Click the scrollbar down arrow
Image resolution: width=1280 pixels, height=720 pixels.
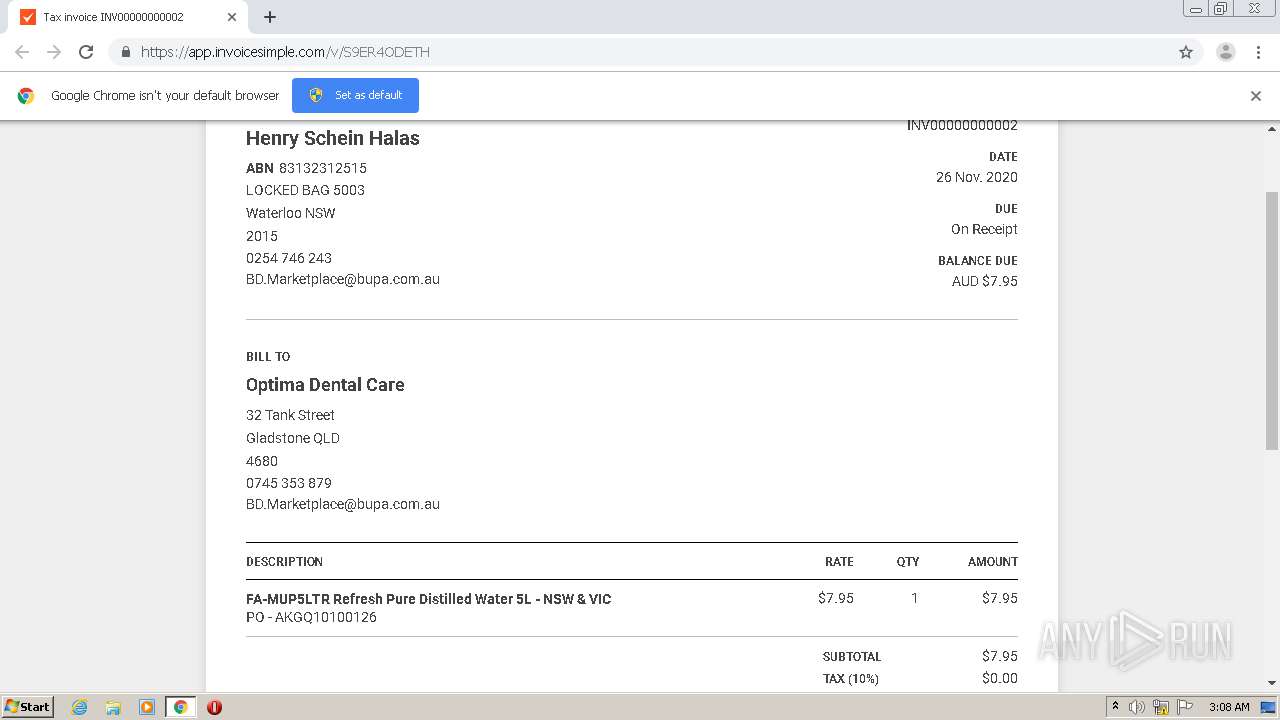pyautogui.click(x=1272, y=683)
